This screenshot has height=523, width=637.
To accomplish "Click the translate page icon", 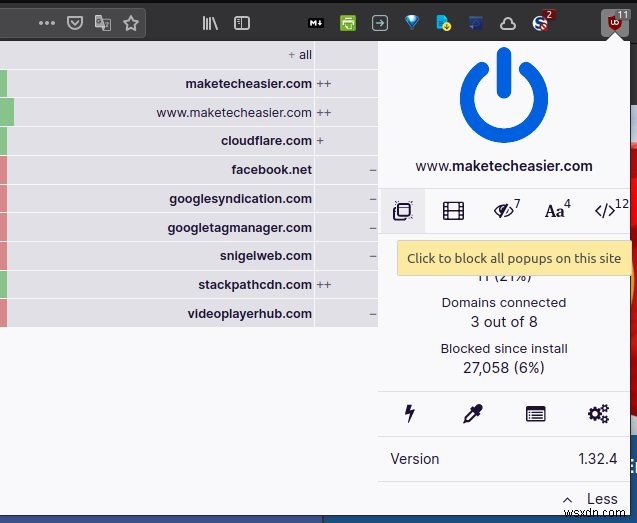I will [x=103, y=23].
